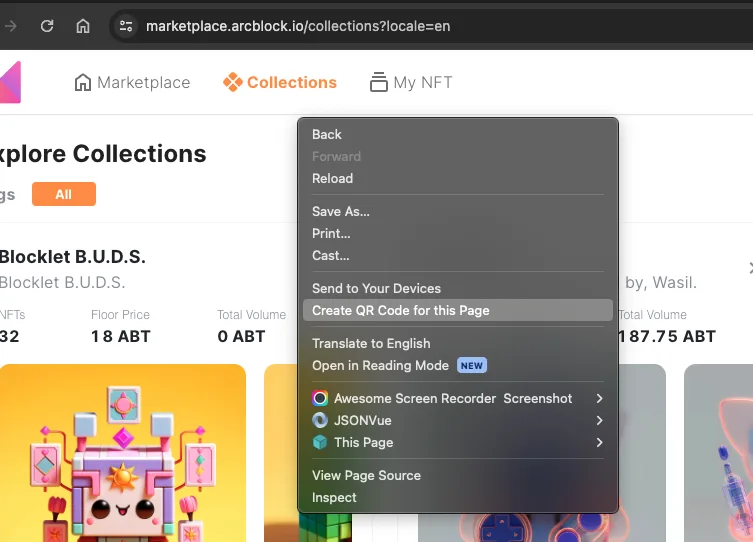Screen dimensions: 753x542
Task: Open the pink robot NFT thumbnail
Action: click(123, 453)
